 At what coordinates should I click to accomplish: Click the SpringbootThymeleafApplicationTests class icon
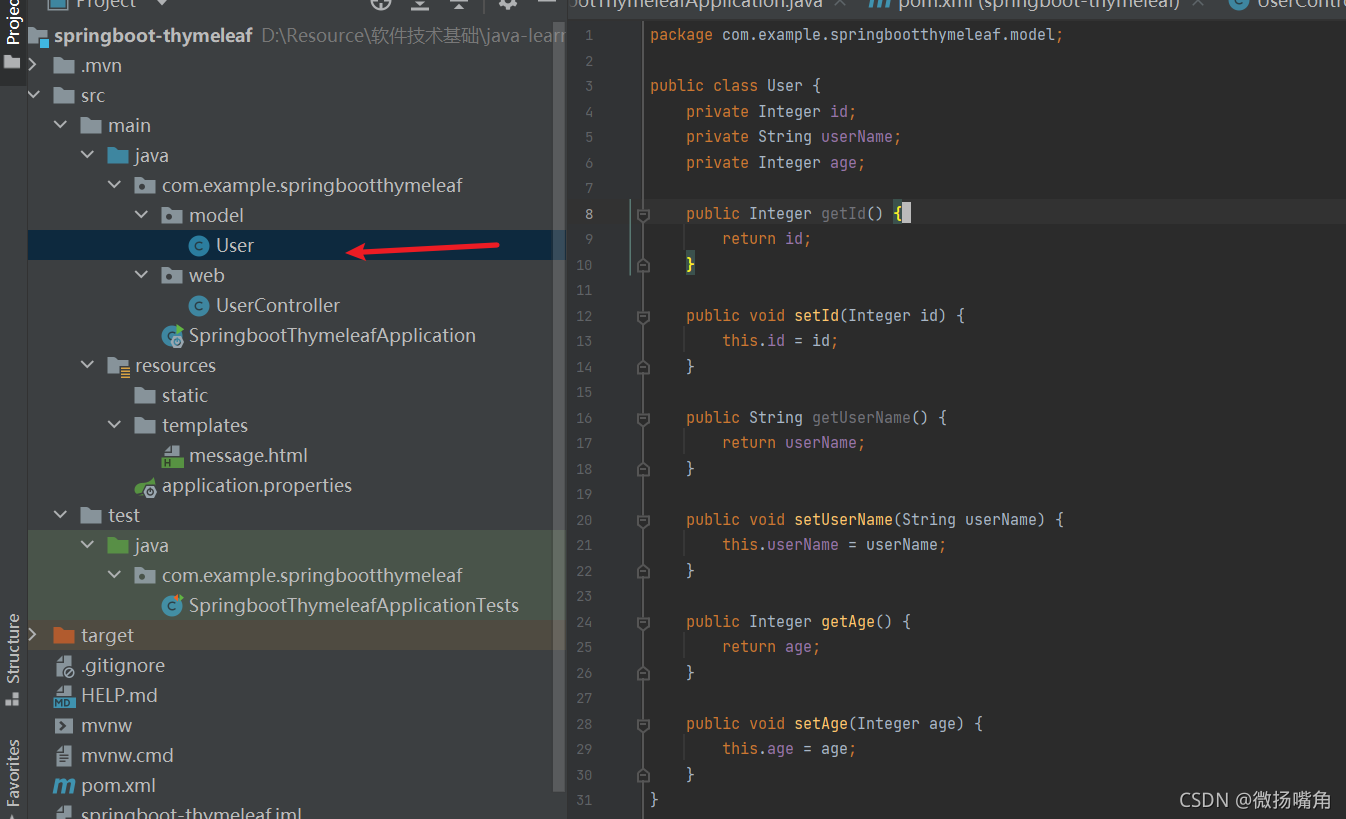pos(172,606)
